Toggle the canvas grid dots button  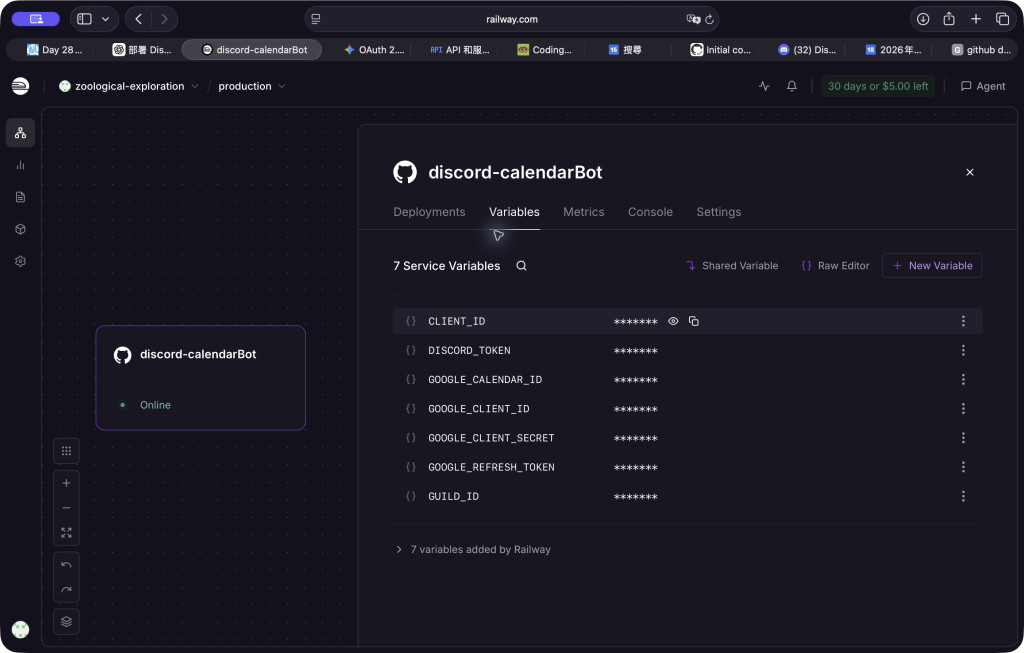click(x=66, y=451)
